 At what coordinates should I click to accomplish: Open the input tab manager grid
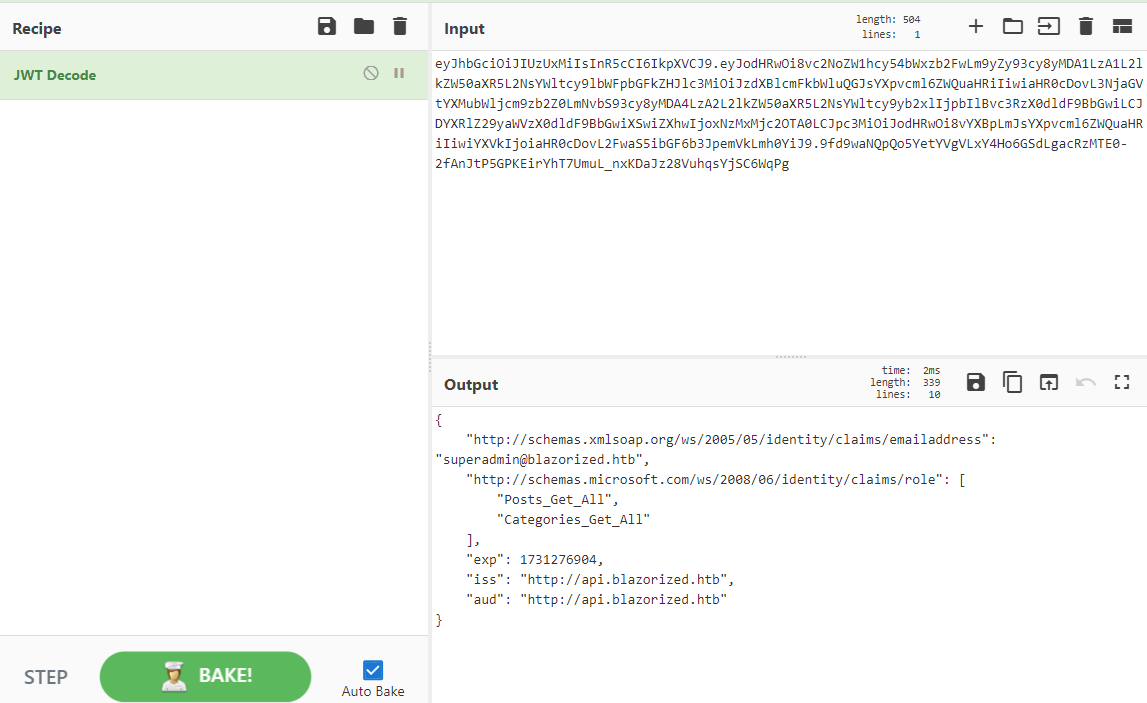(1123, 27)
